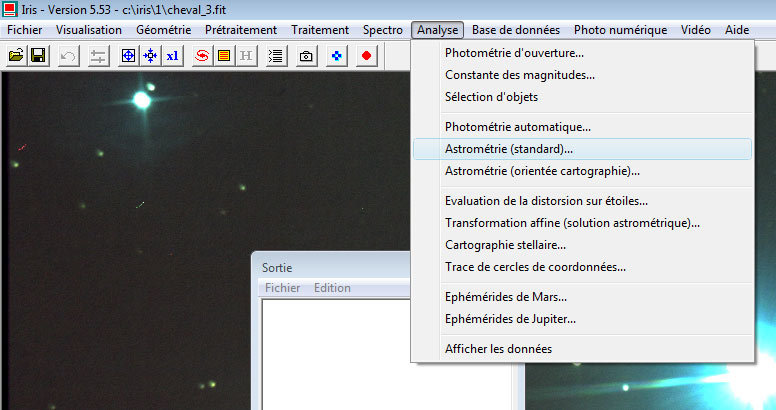This screenshot has height=410, width=776.
Task: Click the blue crosshair target icon
Action: click(128, 55)
